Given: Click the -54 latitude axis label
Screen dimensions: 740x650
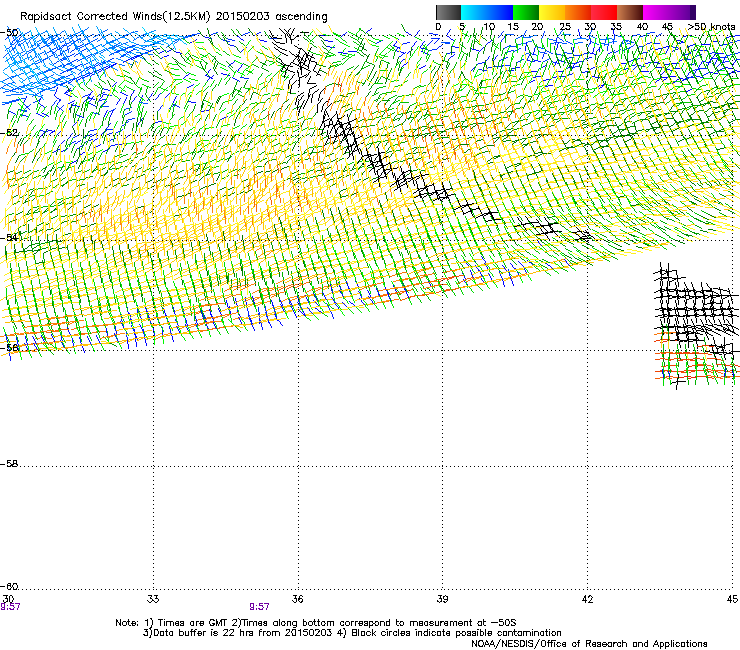Looking at the screenshot, I should point(9,237).
